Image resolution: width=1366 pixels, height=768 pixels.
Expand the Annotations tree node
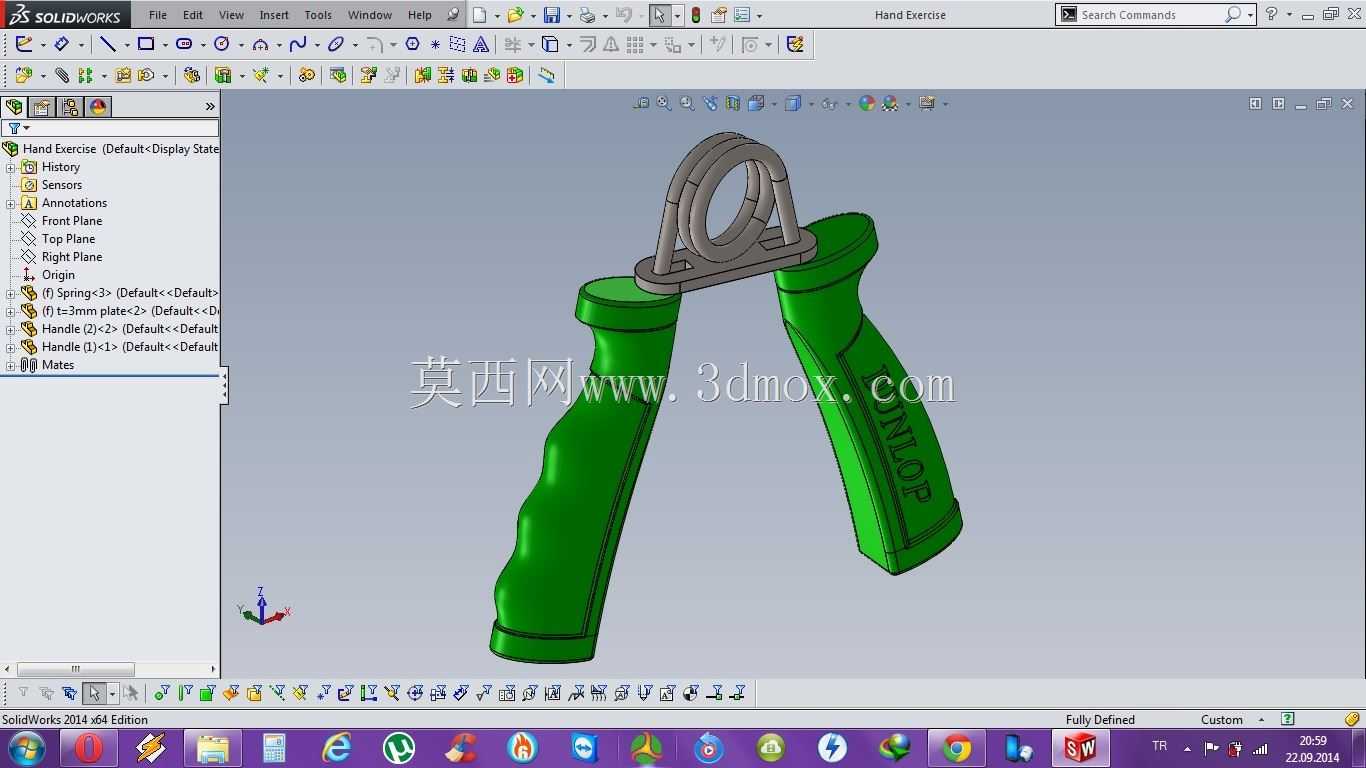[x=11, y=203]
